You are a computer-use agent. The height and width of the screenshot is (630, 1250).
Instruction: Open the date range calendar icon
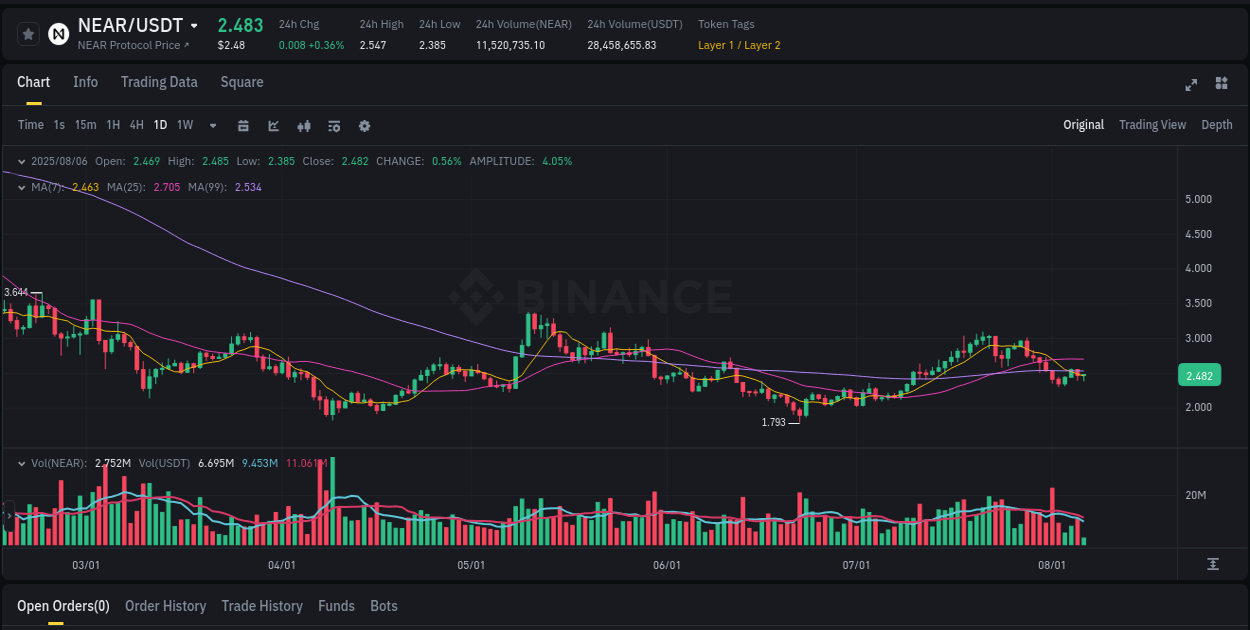243,125
